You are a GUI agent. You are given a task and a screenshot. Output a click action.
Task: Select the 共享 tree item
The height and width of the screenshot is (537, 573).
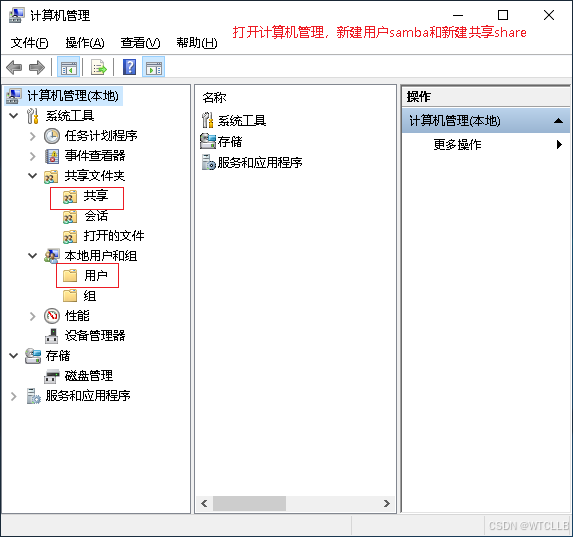[96, 196]
